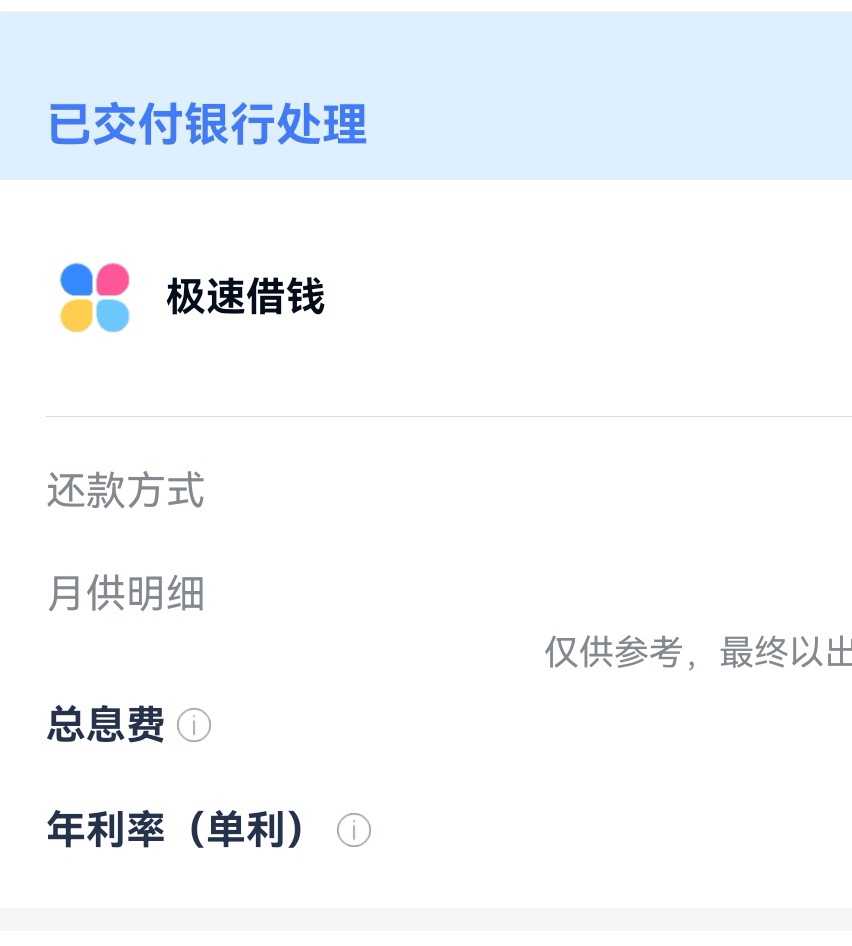This screenshot has height=946, width=852.
Task: Tap the 年利率 label text
Action: pos(106,830)
